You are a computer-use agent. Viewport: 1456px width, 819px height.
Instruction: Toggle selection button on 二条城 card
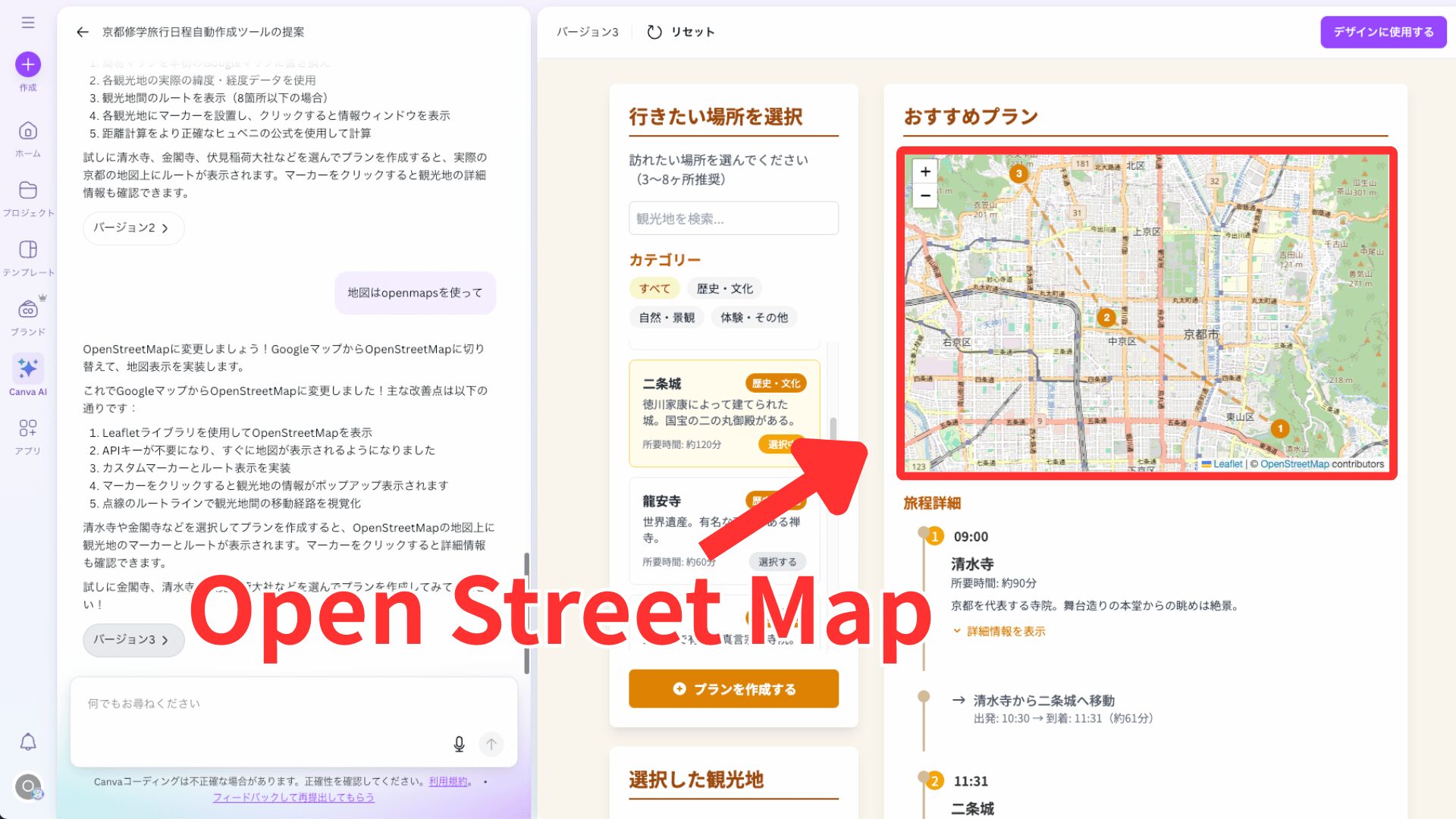pos(781,444)
